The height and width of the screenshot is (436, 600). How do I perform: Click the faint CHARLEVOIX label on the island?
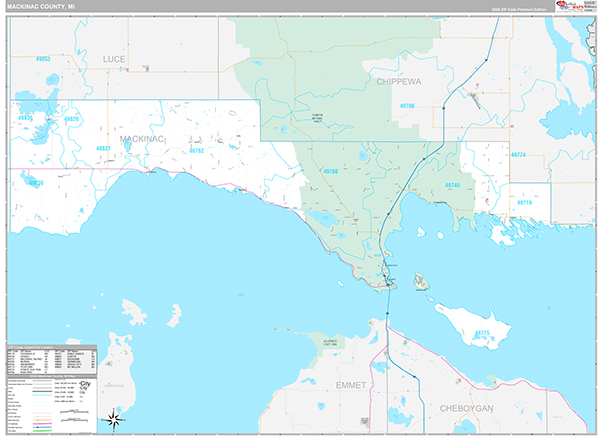(114, 386)
